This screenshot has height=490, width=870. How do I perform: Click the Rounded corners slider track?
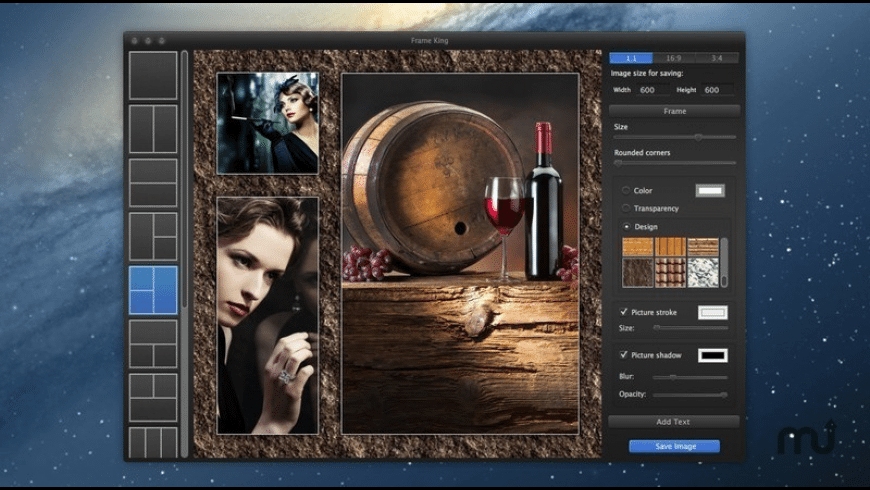tap(675, 162)
